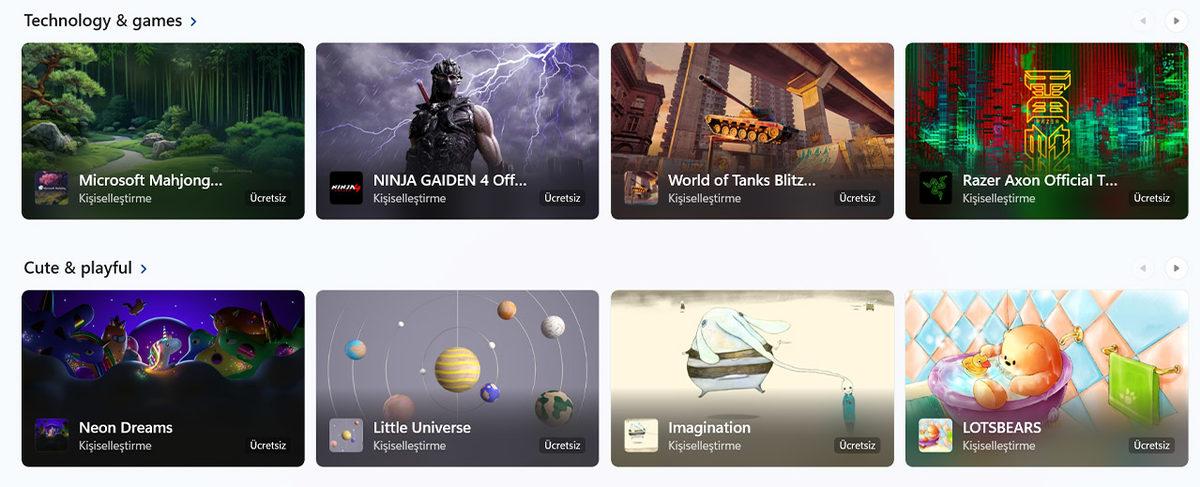This screenshot has height=487, width=1200.
Task: Show next Technology & games items arrow
Action: (1176, 20)
